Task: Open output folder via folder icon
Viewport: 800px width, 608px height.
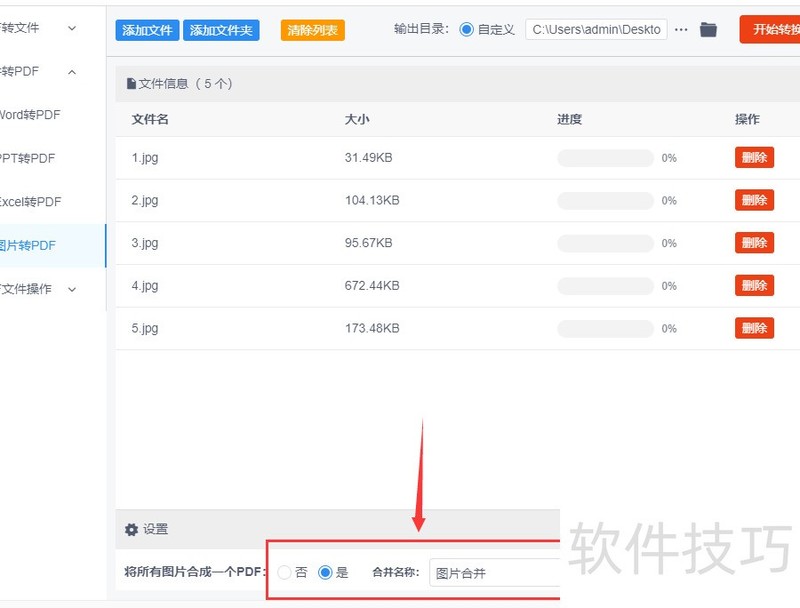Action: pyautogui.click(x=708, y=30)
